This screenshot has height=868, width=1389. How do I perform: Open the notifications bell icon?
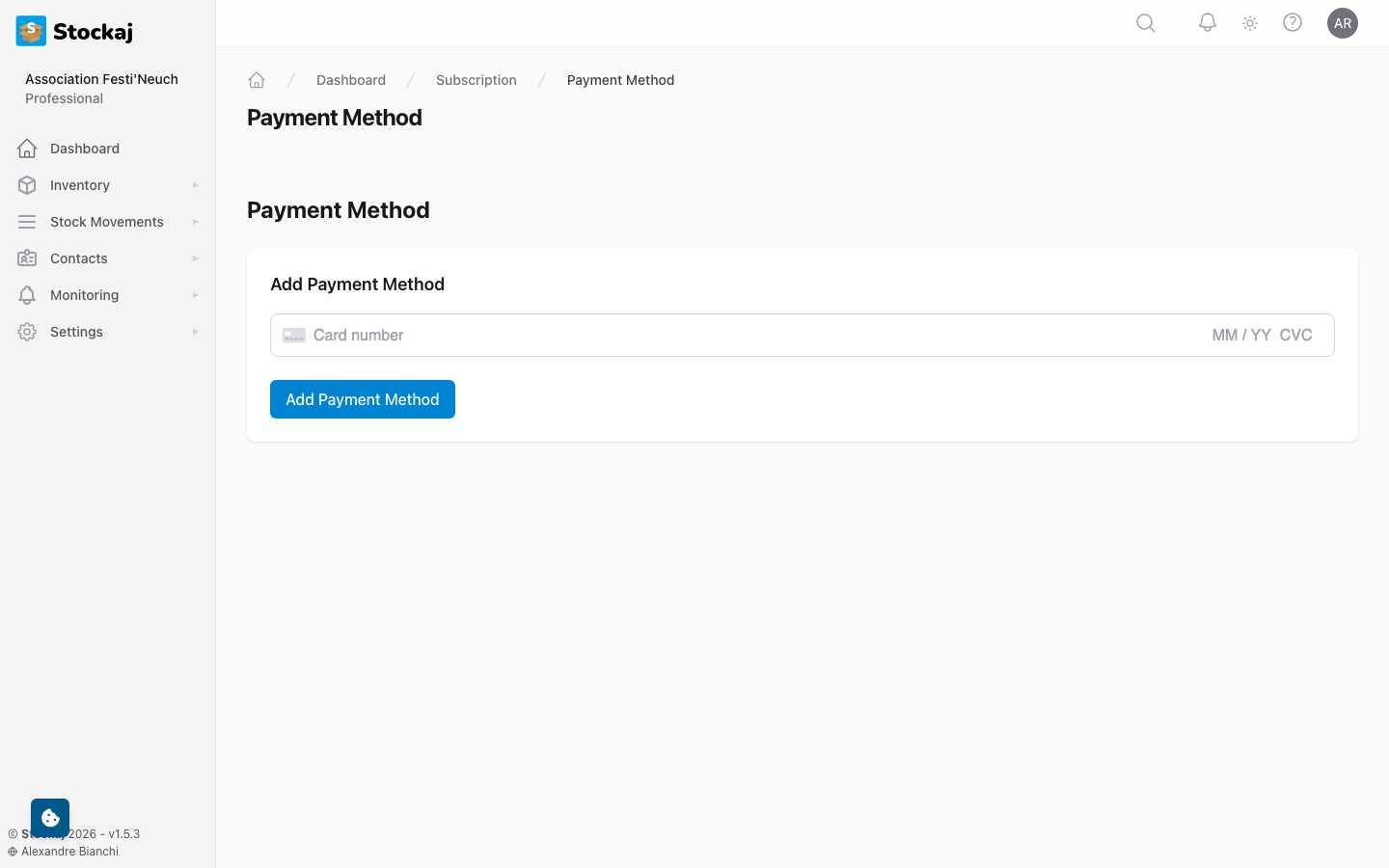(x=1208, y=23)
